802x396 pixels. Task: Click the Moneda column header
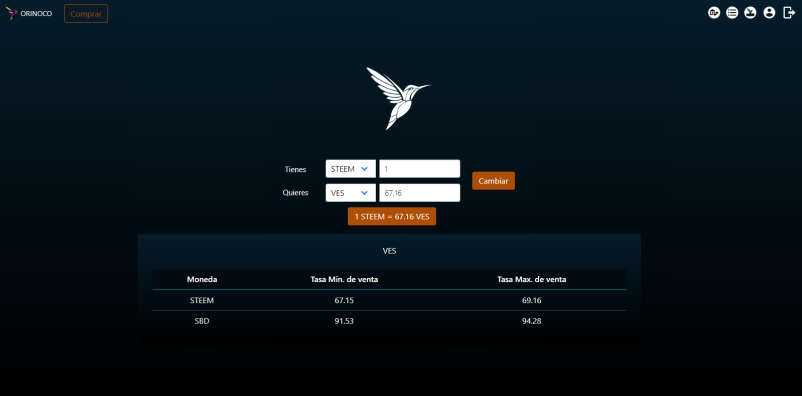click(202, 279)
